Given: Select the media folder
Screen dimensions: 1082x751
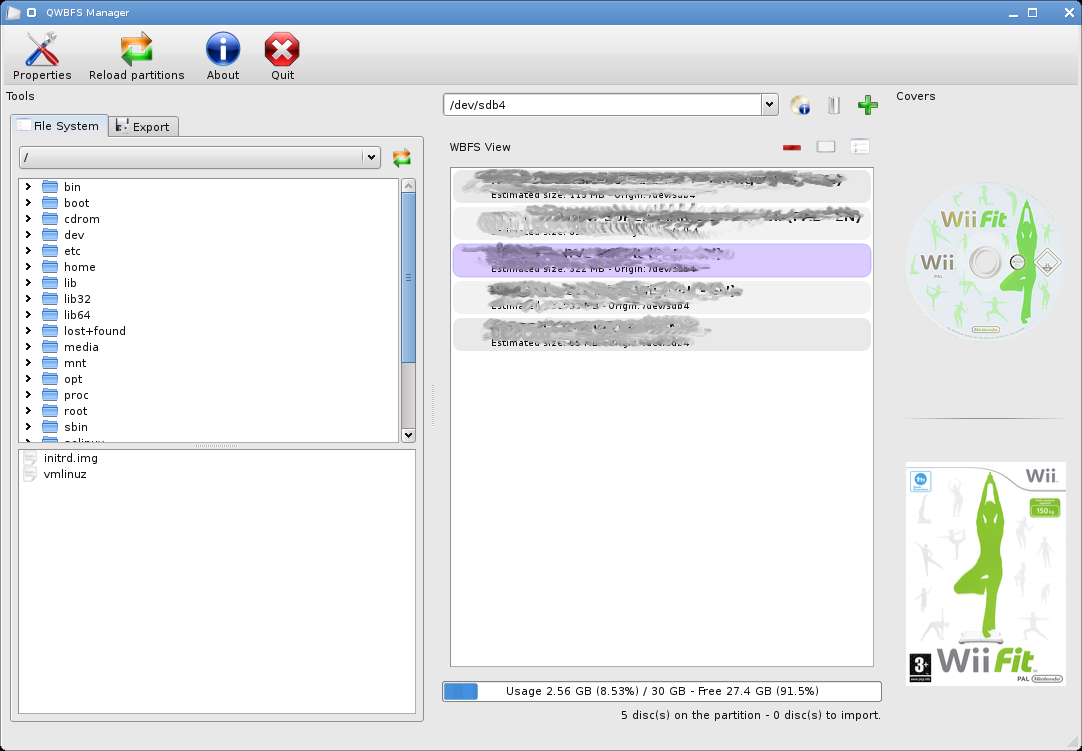Looking at the screenshot, I should pyautogui.click(x=81, y=347).
